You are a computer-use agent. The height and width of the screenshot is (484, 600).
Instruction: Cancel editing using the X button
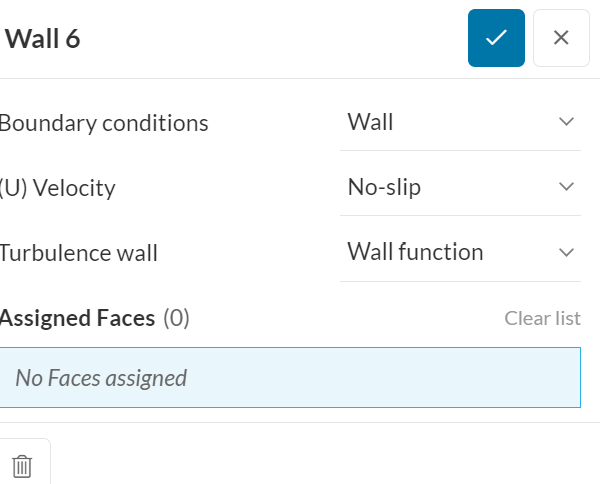point(561,38)
